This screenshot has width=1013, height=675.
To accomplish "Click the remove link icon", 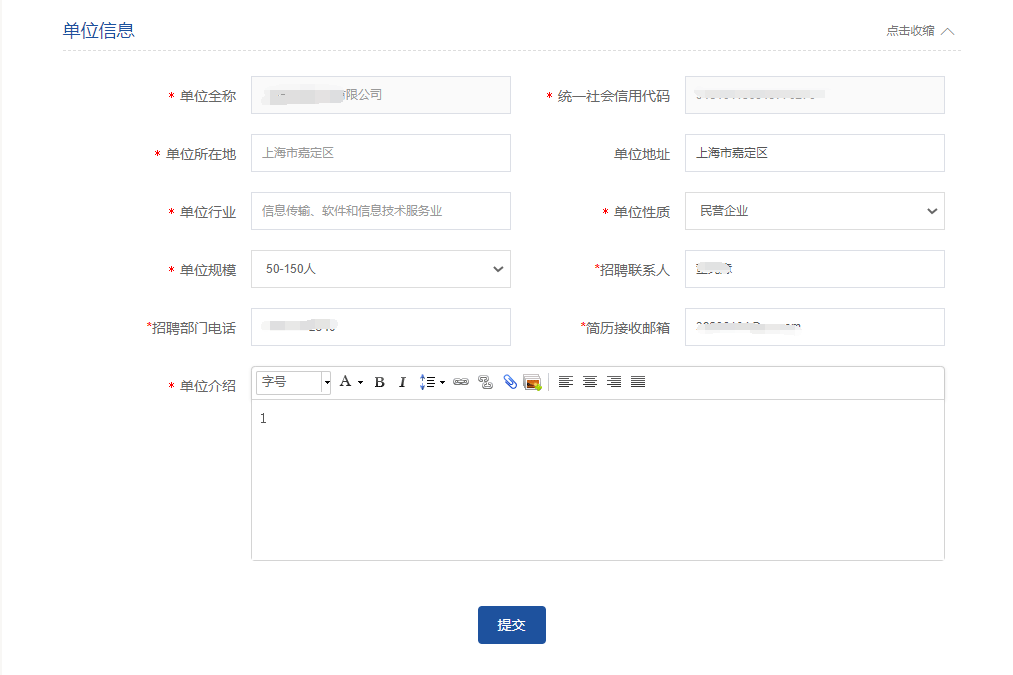I will (485, 382).
